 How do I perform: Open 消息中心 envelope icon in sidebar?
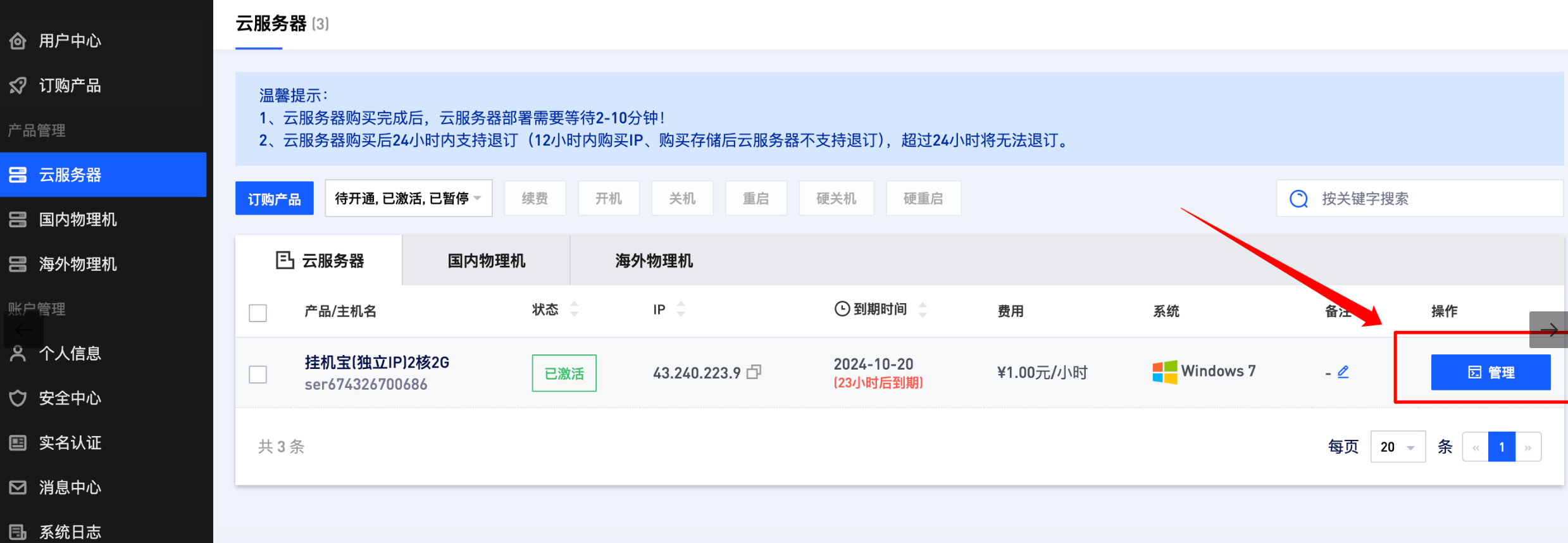pyautogui.click(x=18, y=487)
